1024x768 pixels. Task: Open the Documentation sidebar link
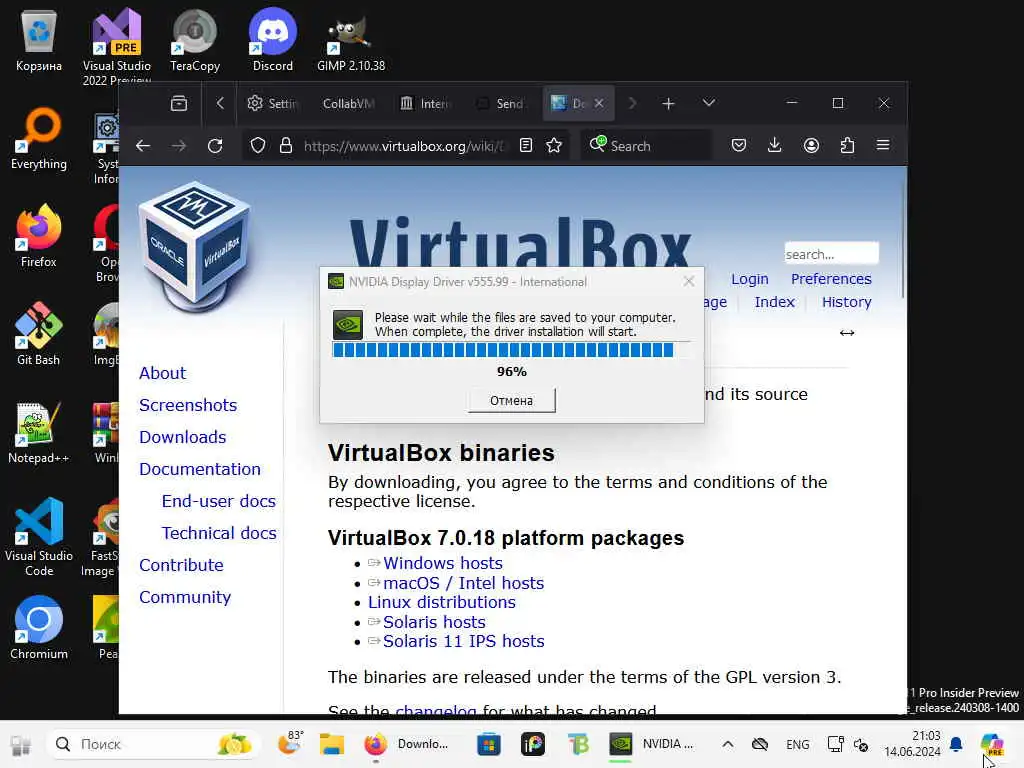tap(200, 469)
